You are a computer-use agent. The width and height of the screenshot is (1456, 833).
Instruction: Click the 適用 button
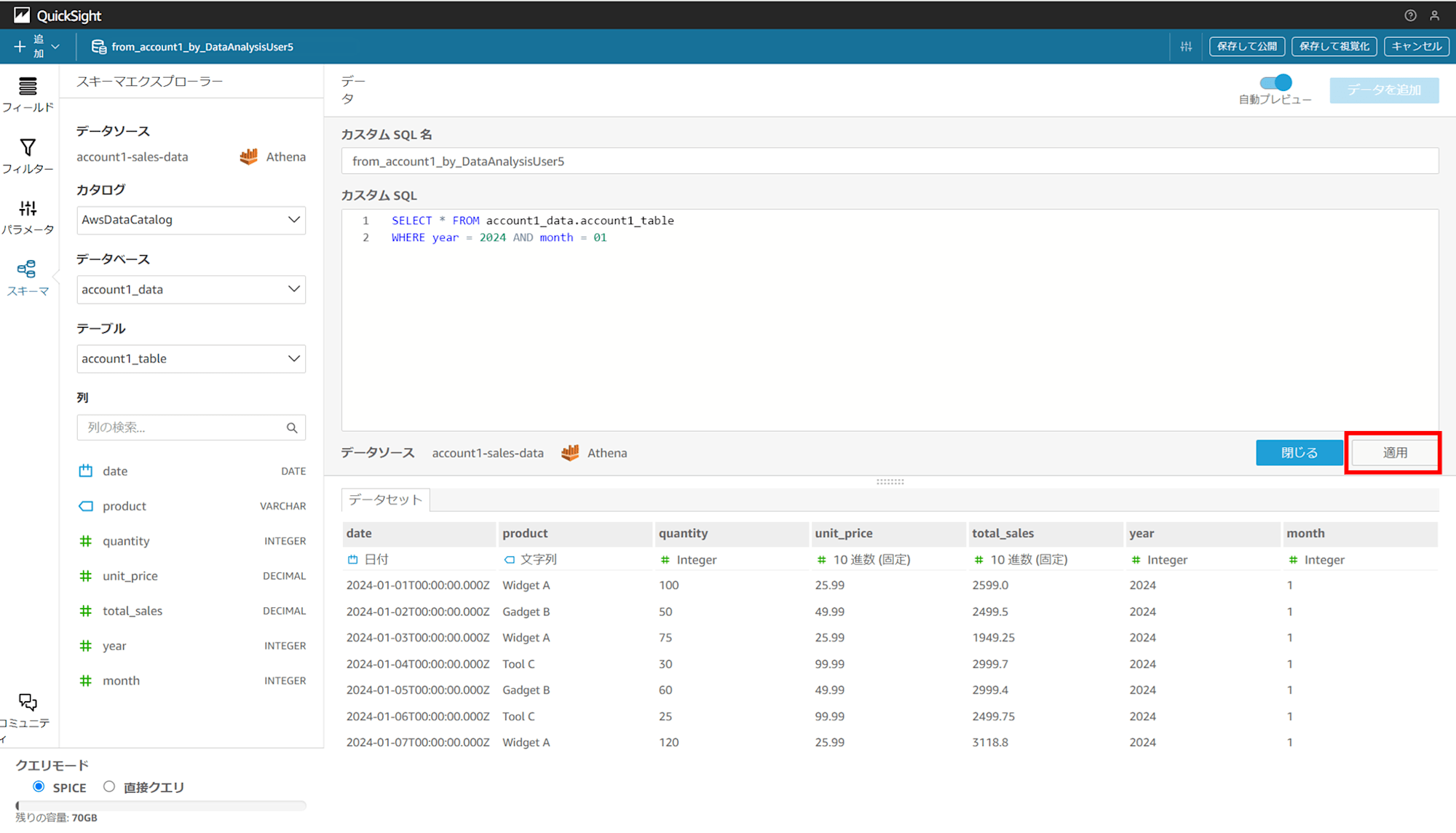pos(1394,453)
